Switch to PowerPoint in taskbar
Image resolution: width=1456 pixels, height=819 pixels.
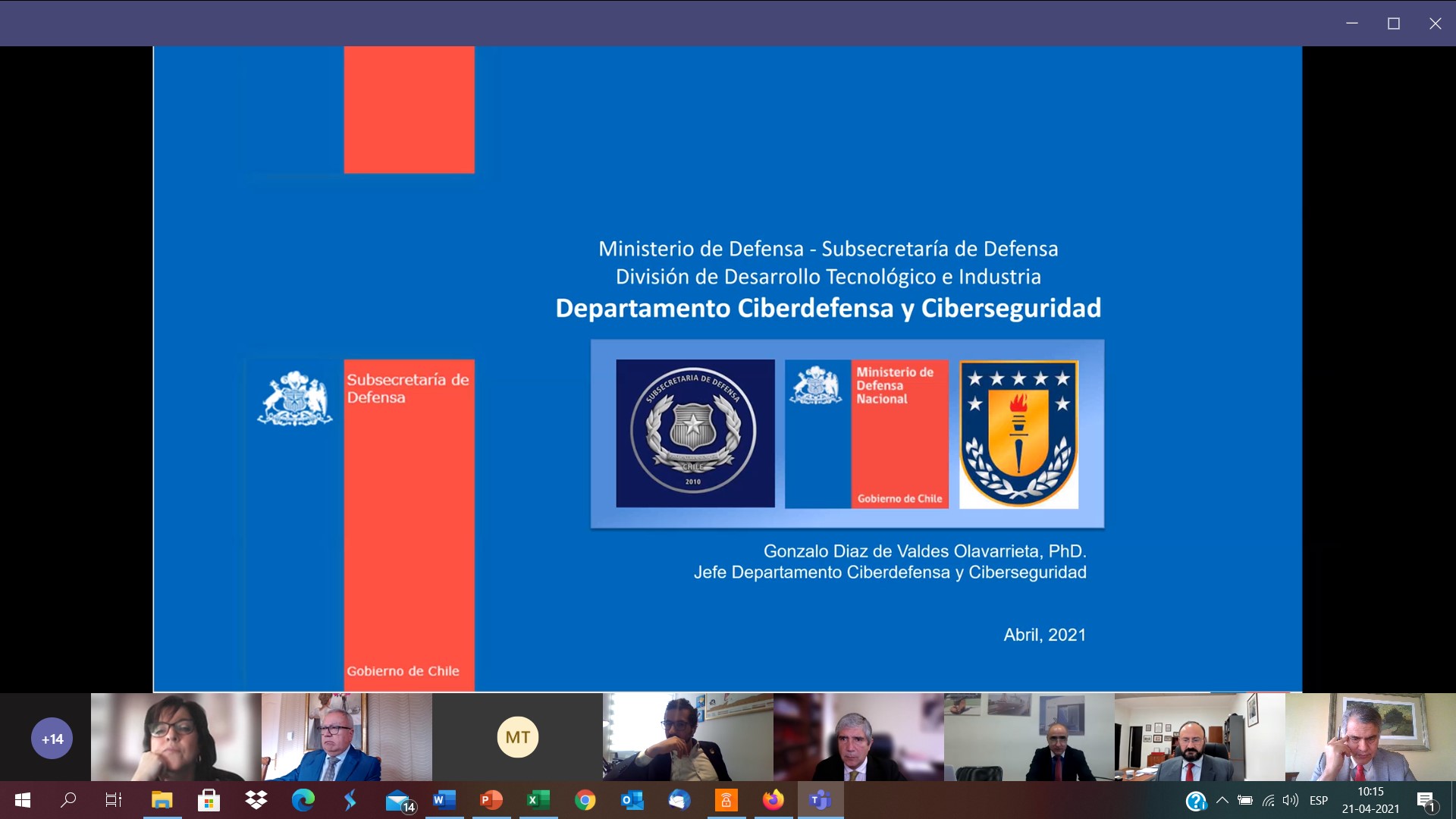(491, 800)
